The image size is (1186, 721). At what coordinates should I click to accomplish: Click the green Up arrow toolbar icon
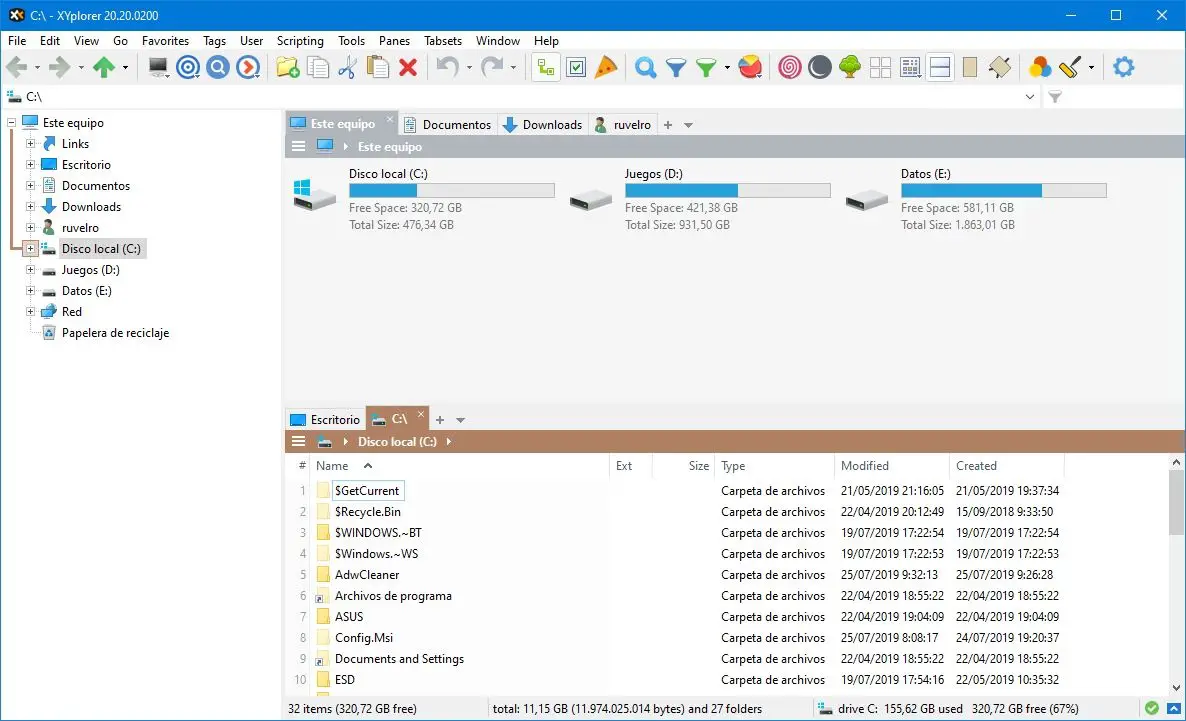104,67
